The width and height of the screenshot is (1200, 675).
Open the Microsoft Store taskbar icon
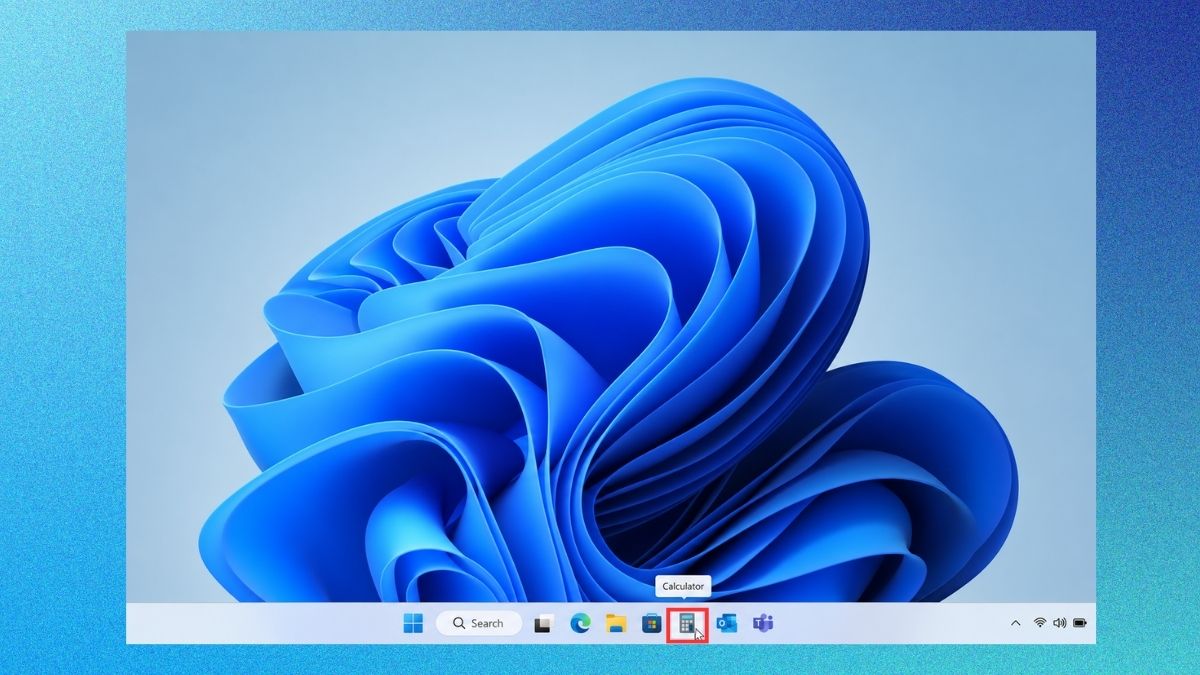[x=652, y=623]
